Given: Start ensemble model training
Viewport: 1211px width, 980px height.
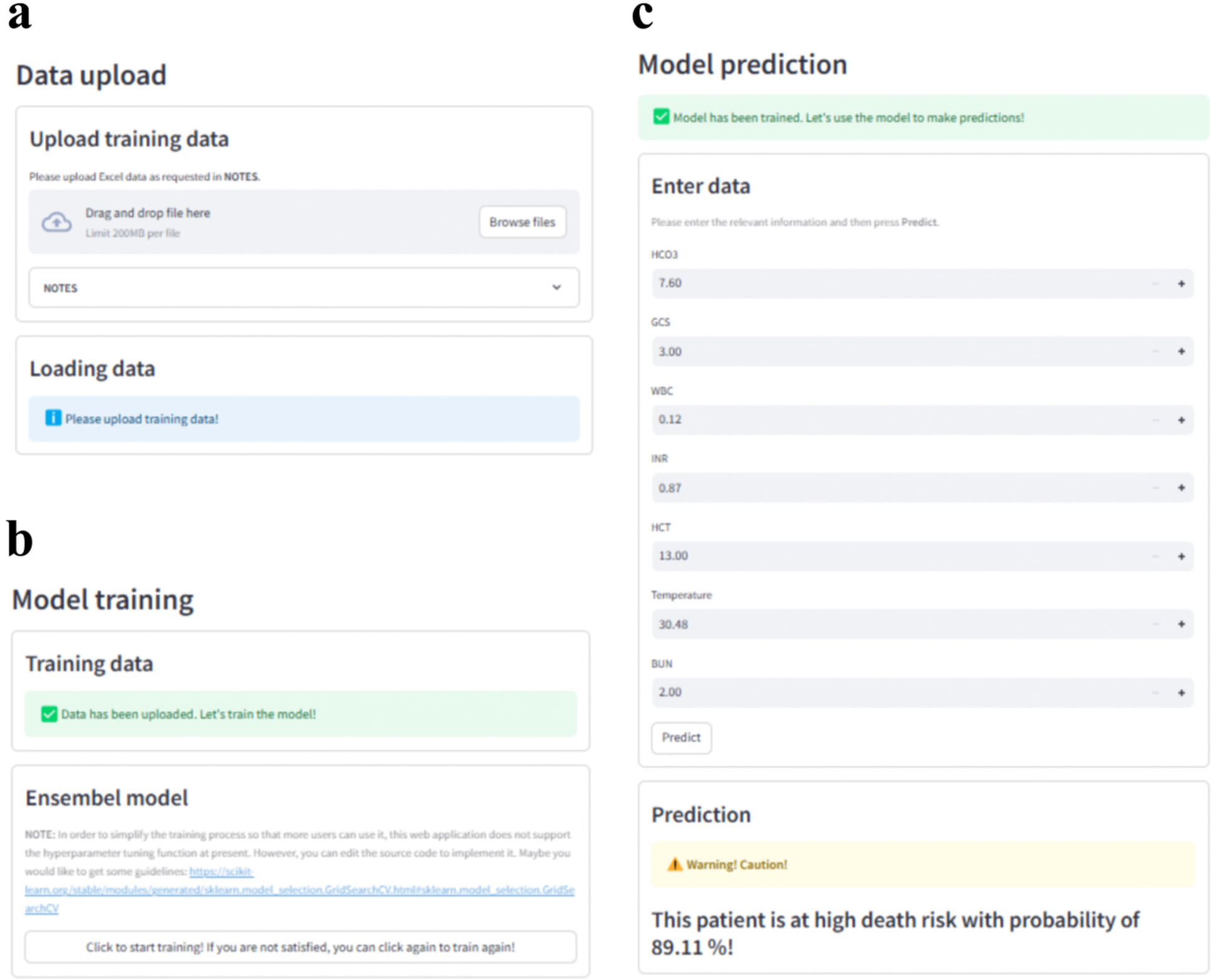Looking at the screenshot, I should click(300, 947).
